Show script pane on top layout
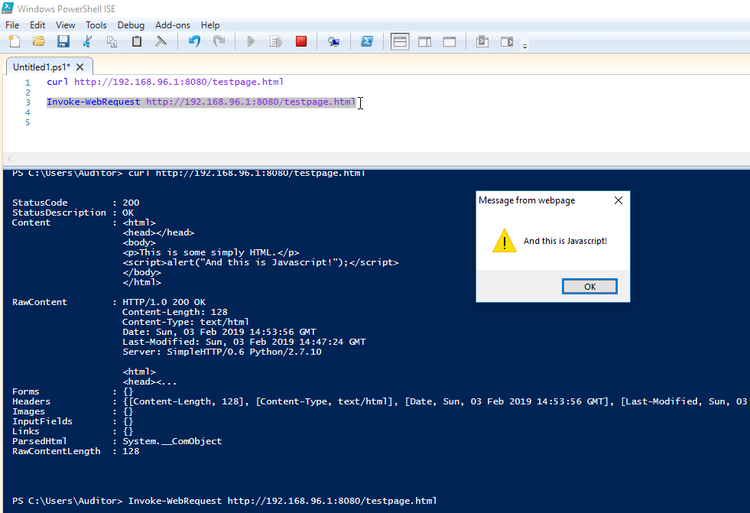This screenshot has height=513, width=750. tap(399, 42)
